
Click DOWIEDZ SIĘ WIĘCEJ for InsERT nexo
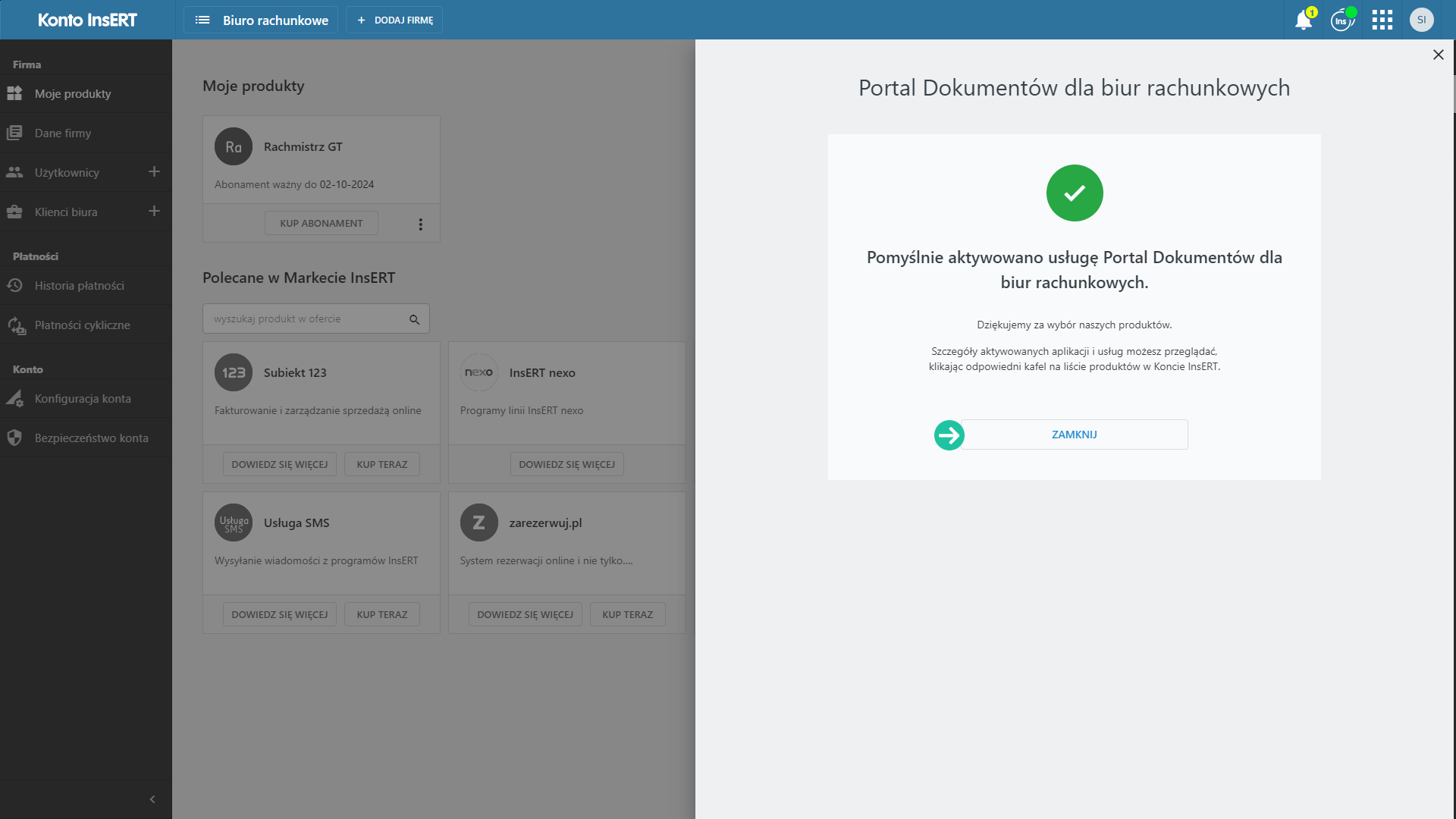click(566, 465)
